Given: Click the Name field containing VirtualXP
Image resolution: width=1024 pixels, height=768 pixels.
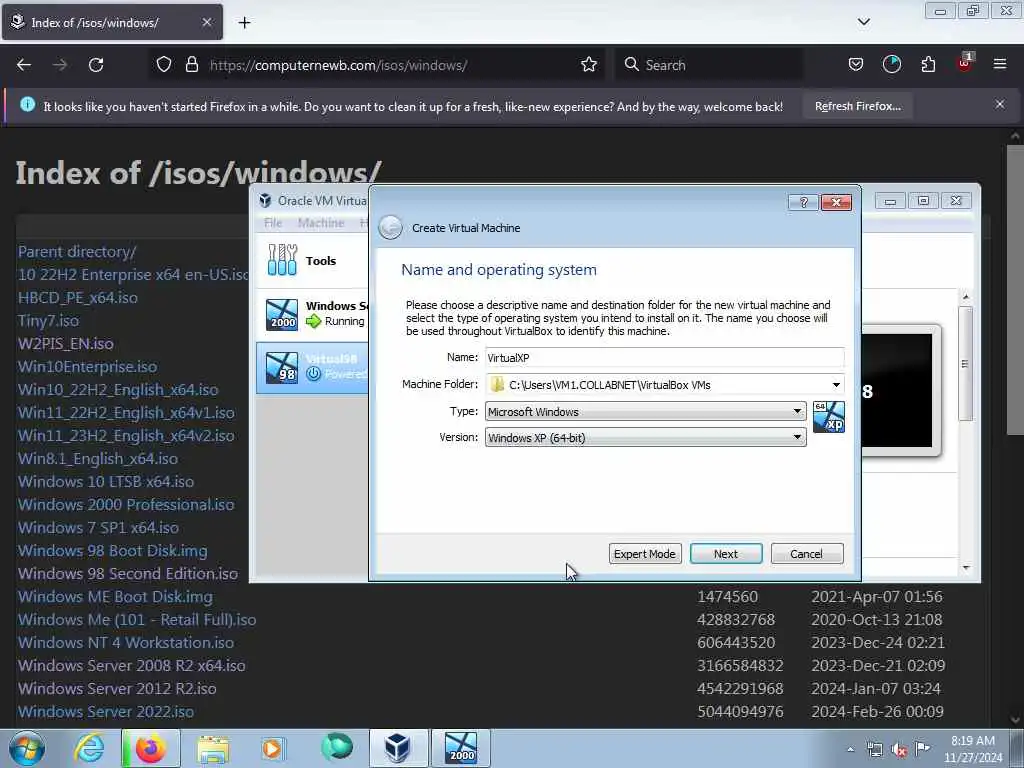Looking at the screenshot, I should (664, 357).
